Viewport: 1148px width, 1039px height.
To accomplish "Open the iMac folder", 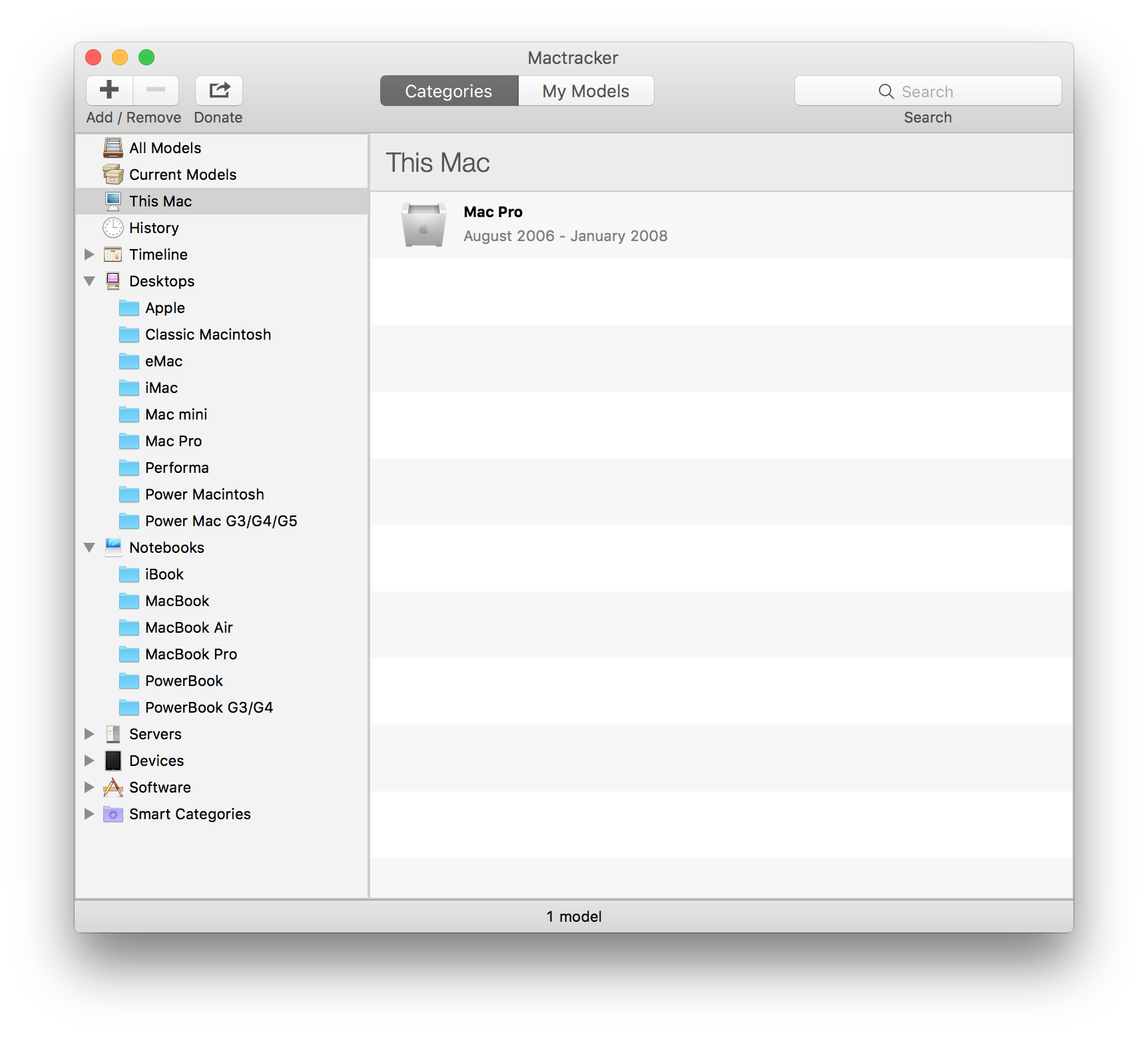I will [160, 387].
